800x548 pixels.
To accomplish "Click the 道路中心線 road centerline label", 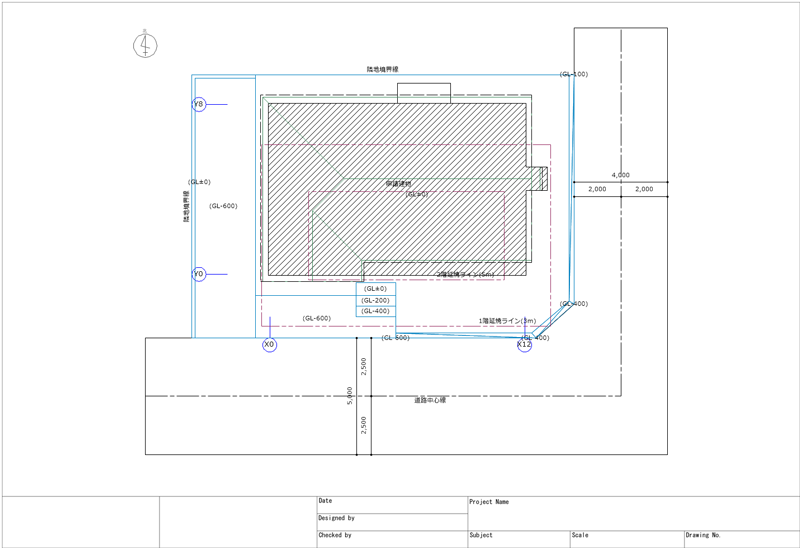I will point(430,400).
